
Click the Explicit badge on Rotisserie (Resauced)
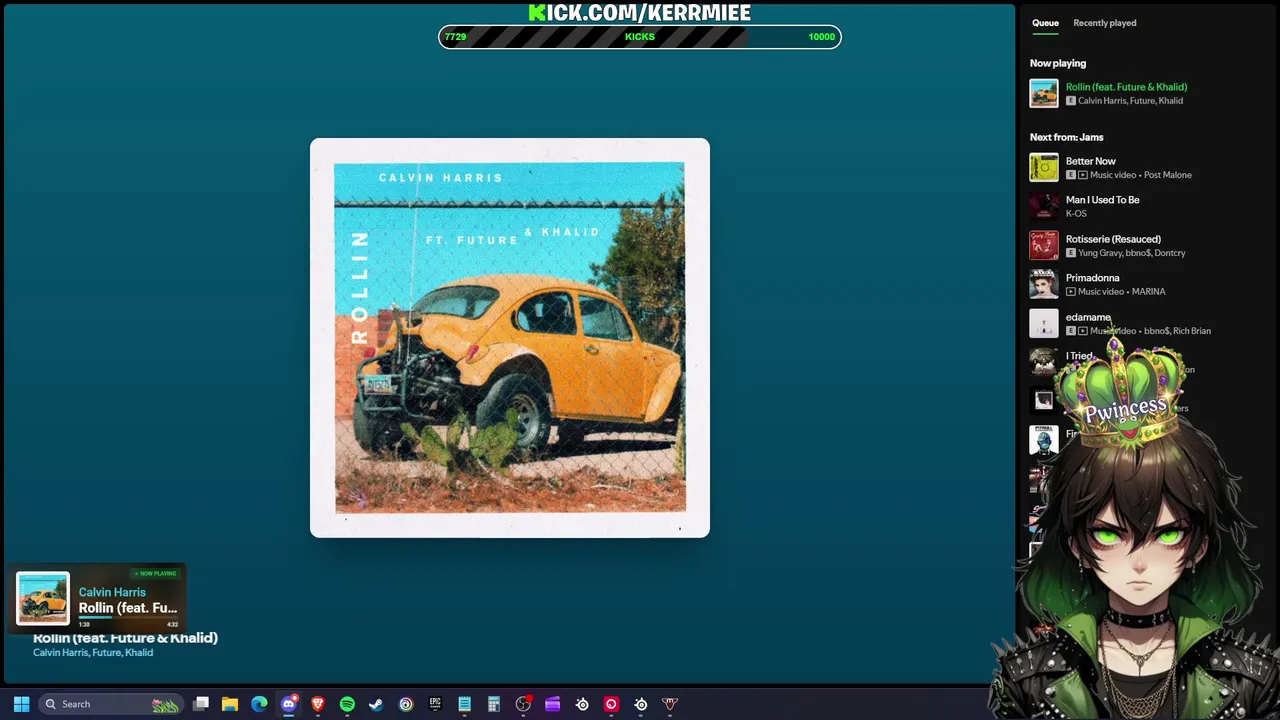point(1071,253)
